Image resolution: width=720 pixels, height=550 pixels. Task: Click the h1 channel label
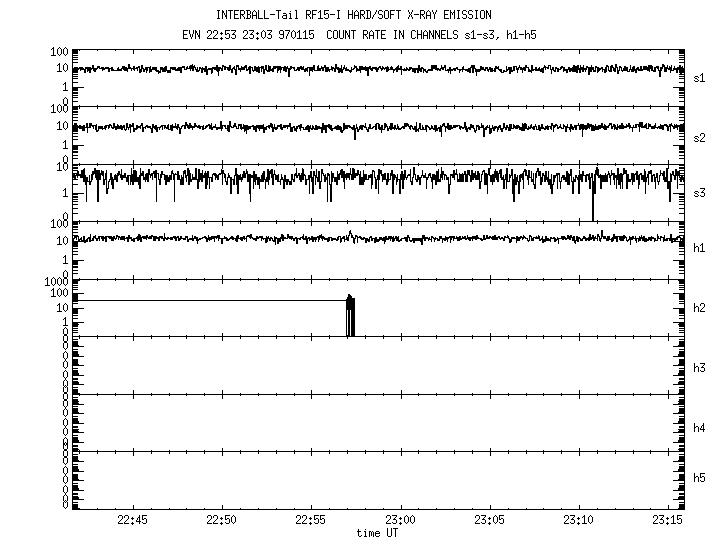700,248
